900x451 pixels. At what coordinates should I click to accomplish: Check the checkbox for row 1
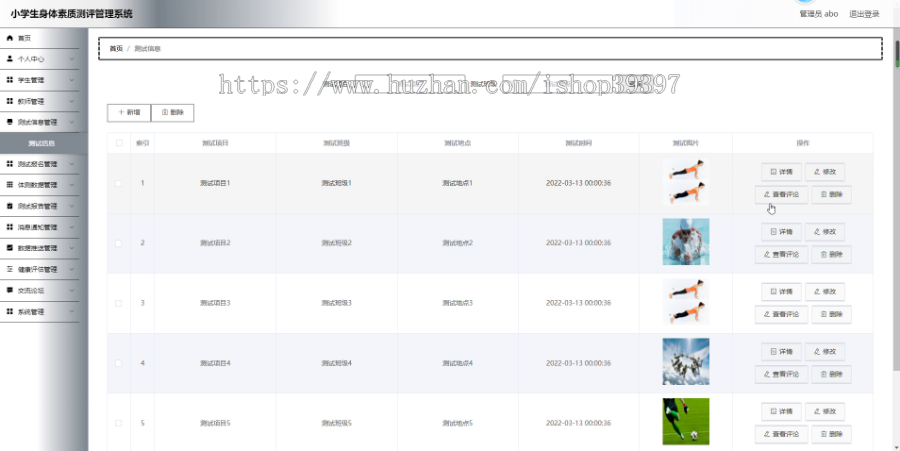point(118,184)
